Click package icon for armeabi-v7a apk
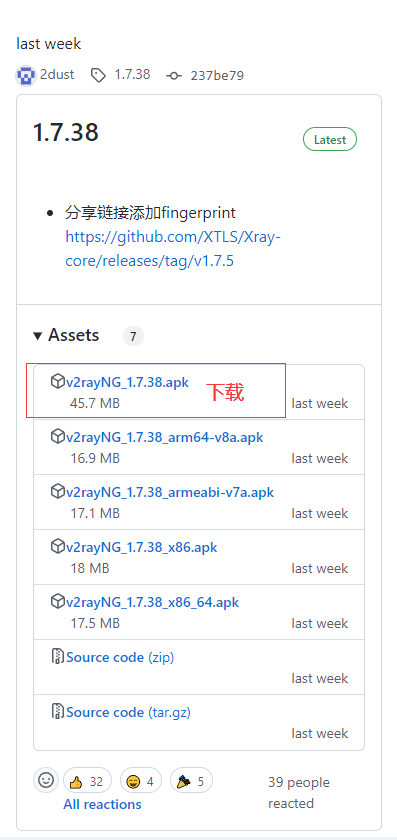Image resolution: width=397 pixels, height=840 pixels. (x=57, y=491)
